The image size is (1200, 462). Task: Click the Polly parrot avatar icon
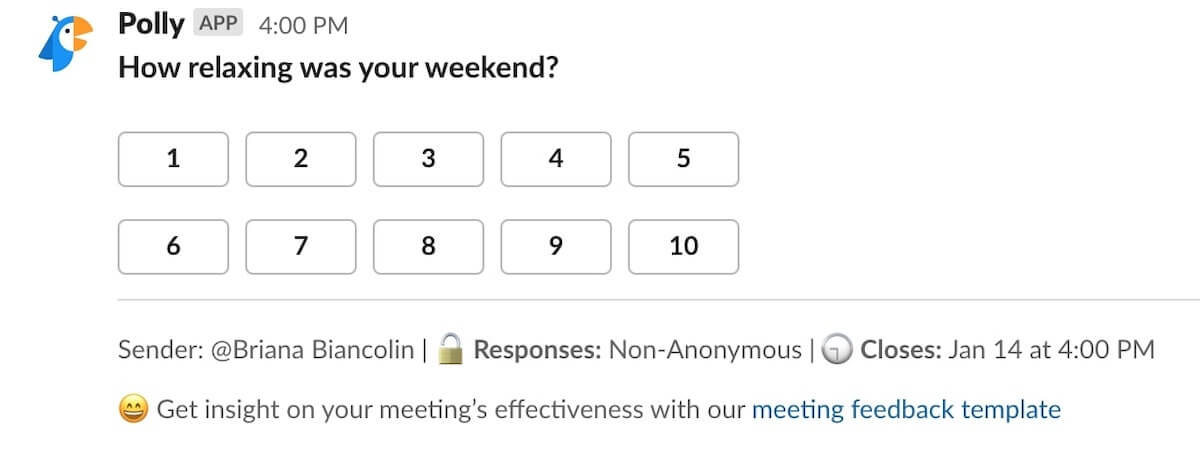click(65, 44)
